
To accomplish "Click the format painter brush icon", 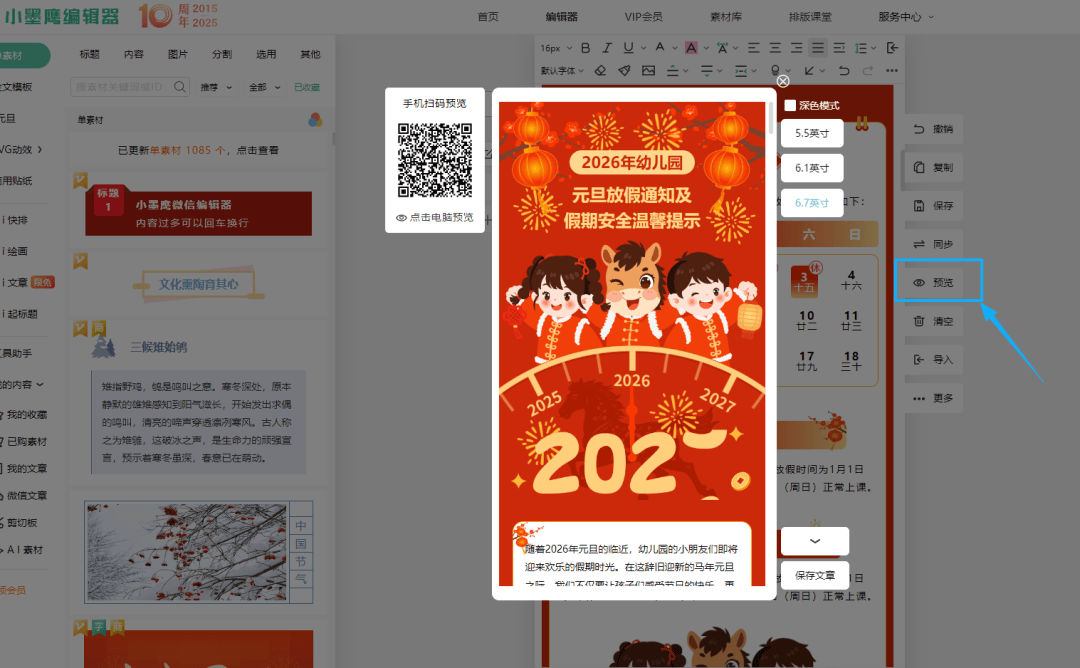I will 624,71.
